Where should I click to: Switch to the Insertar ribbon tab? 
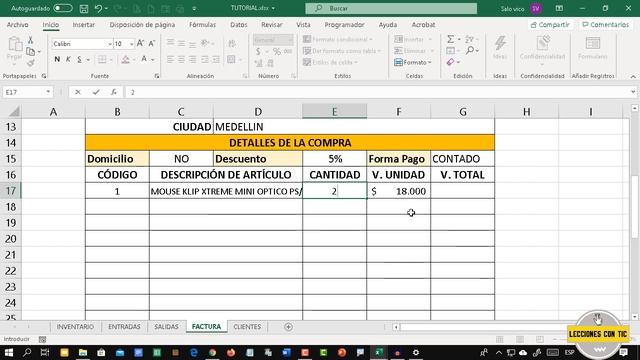pos(84,25)
